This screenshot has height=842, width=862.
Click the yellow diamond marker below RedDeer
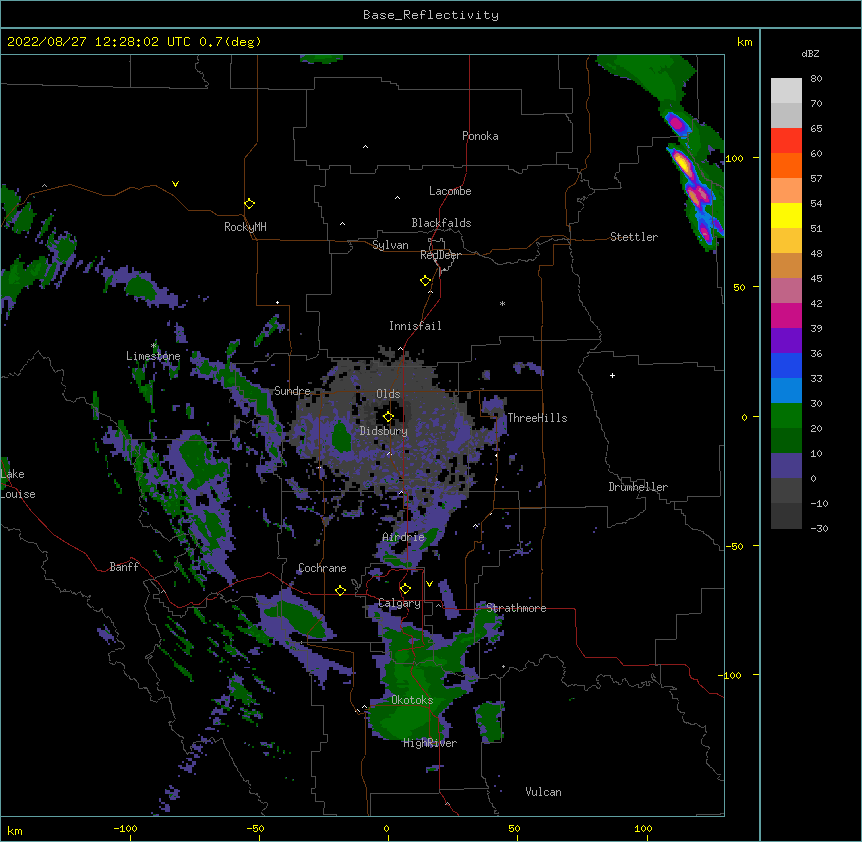[425, 281]
